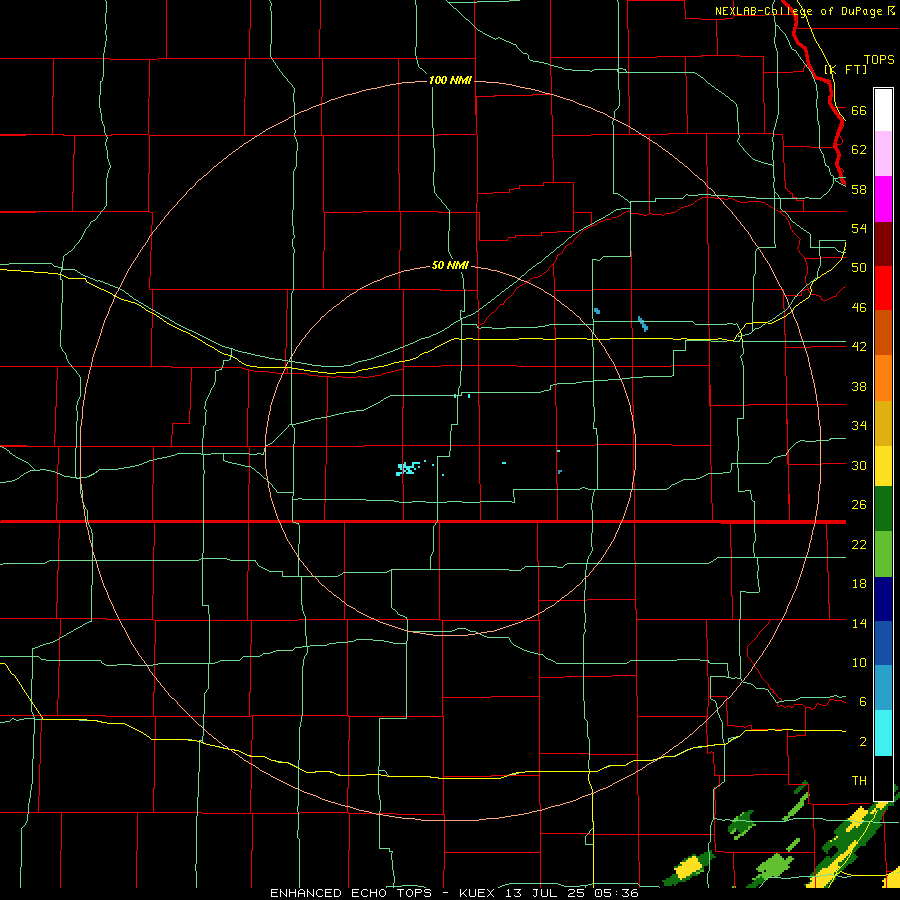The width and height of the screenshot is (900, 900).
Task: Click the 14 legend scale value
Action: pyautogui.click(x=859, y=623)
